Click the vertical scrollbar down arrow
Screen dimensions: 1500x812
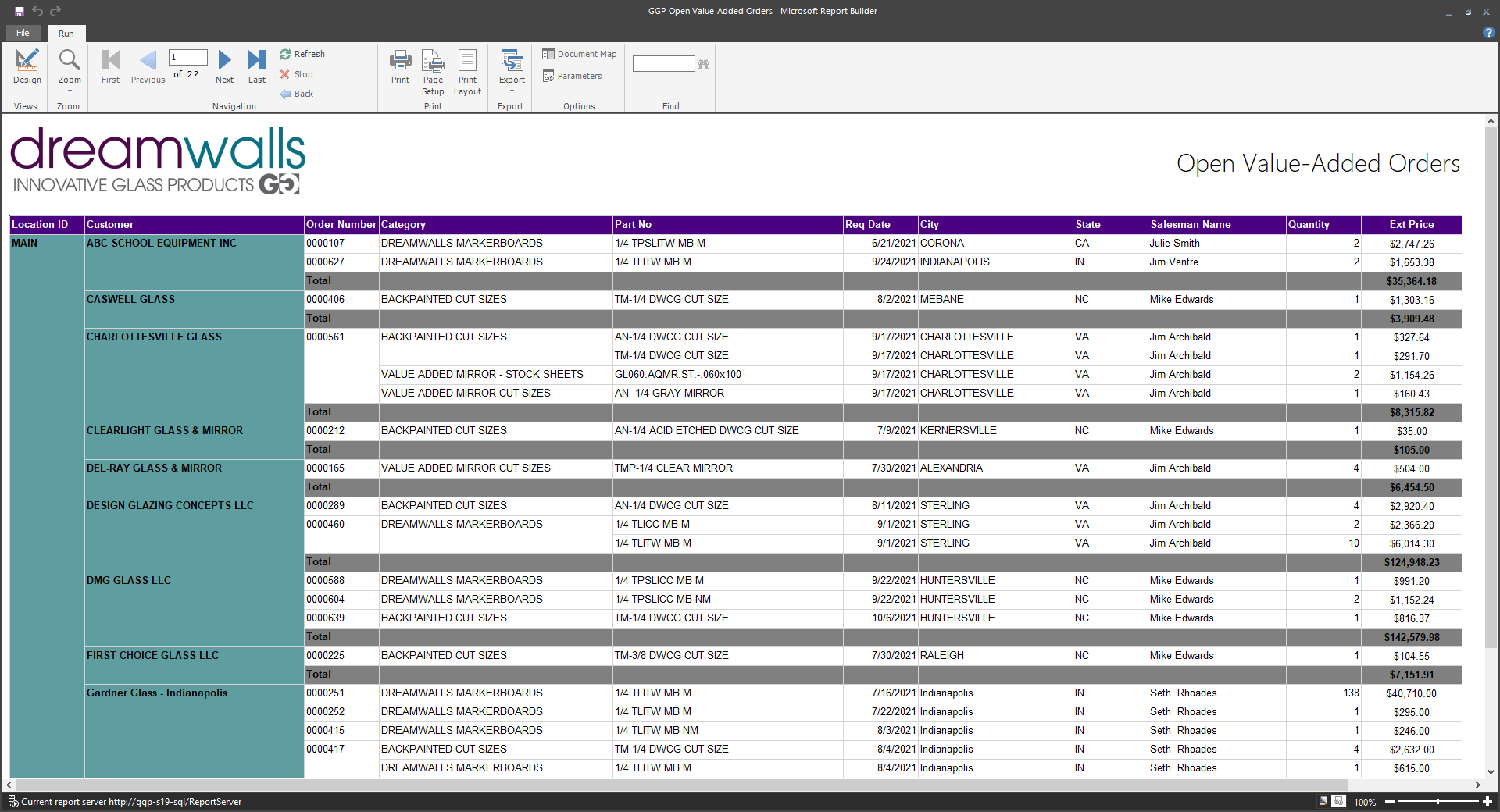1491,771
